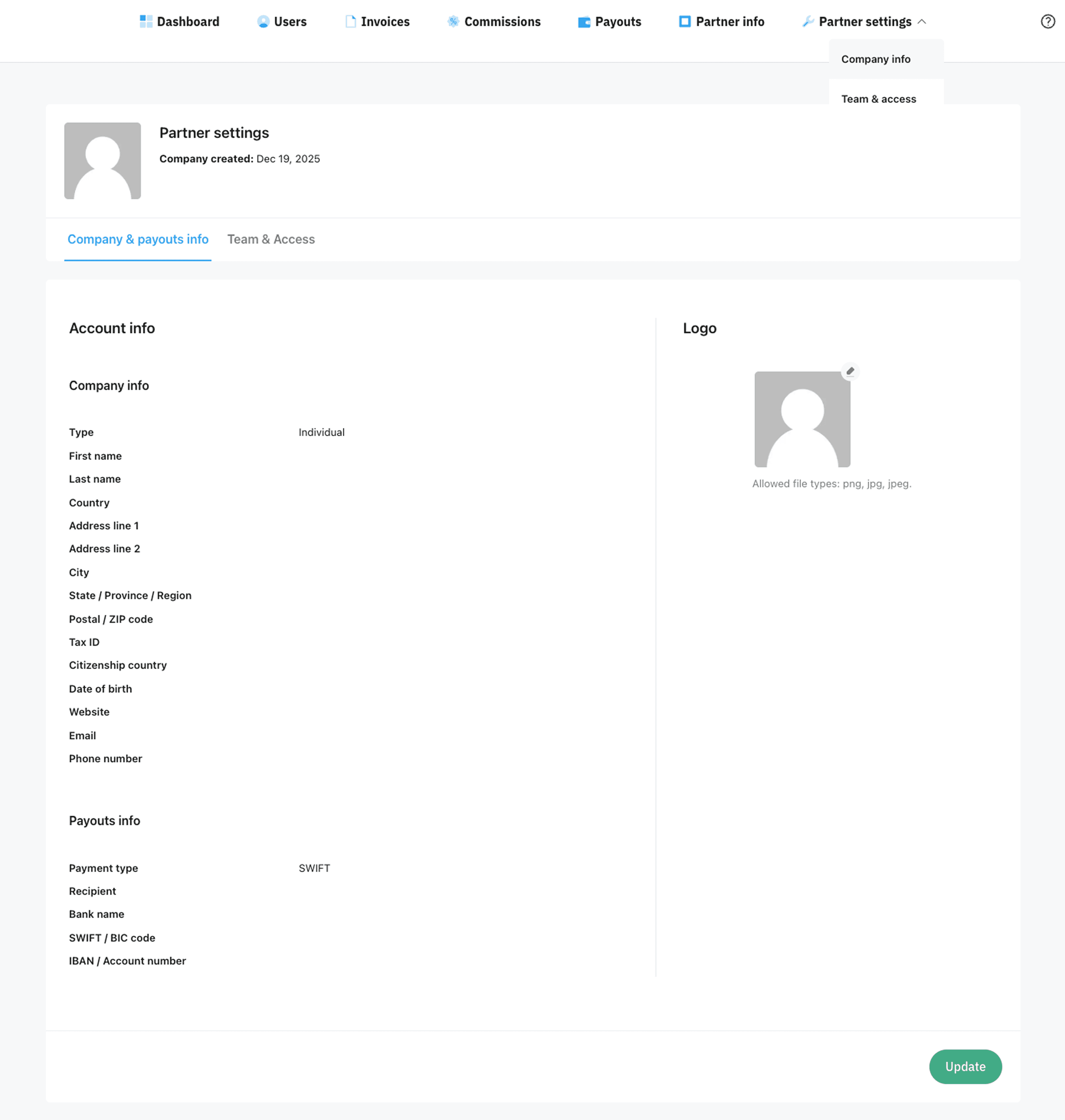The image size is (1065, 1120).
Task: Click the Update button
Action: tap(966, 1067)
